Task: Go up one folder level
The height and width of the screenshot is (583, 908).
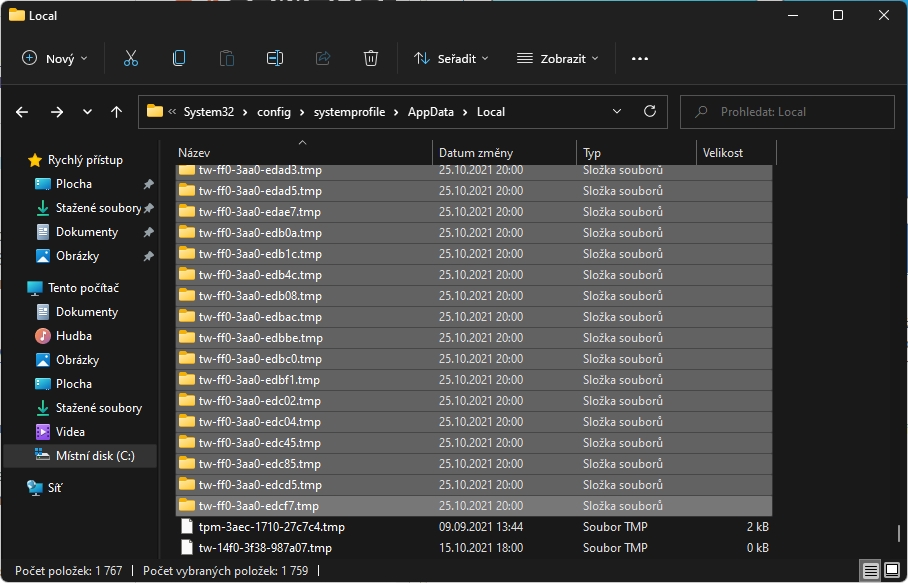Action: pos(117,112)
